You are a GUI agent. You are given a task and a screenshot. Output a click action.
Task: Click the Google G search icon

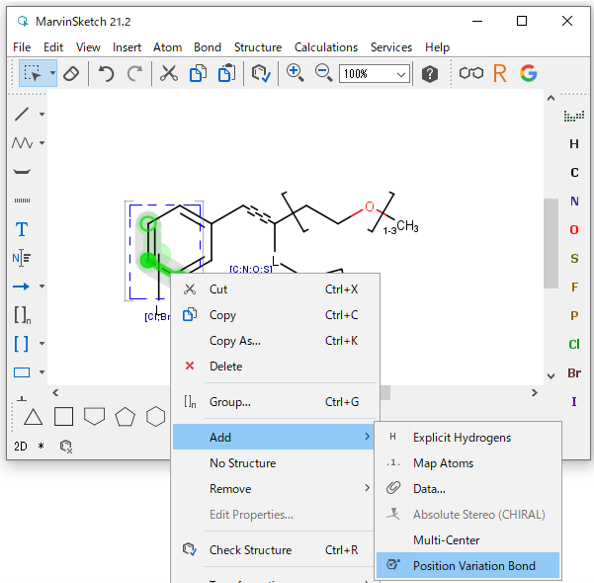pos(528,73)
